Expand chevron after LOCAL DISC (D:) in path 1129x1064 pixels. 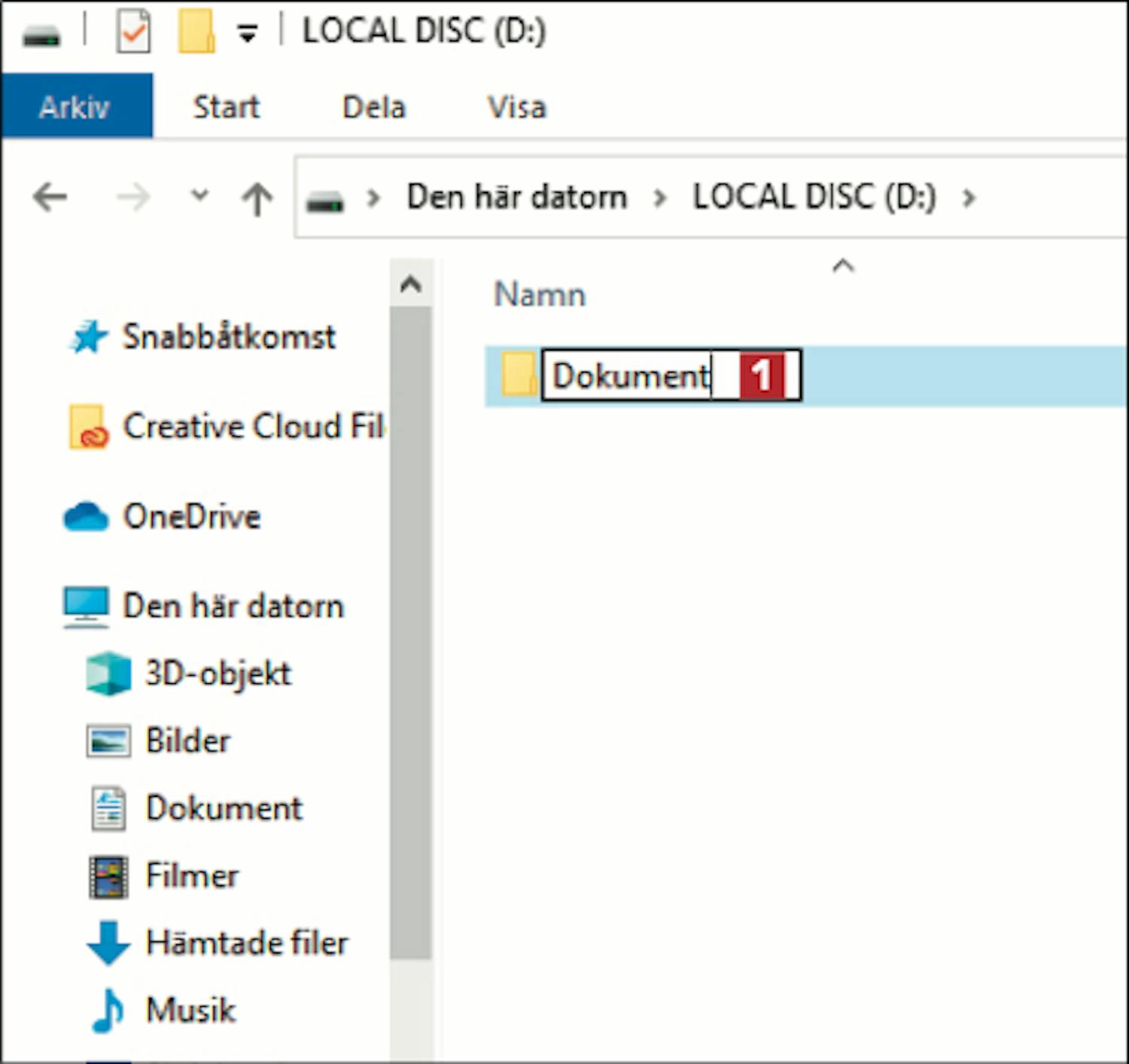tap(969, 198)
